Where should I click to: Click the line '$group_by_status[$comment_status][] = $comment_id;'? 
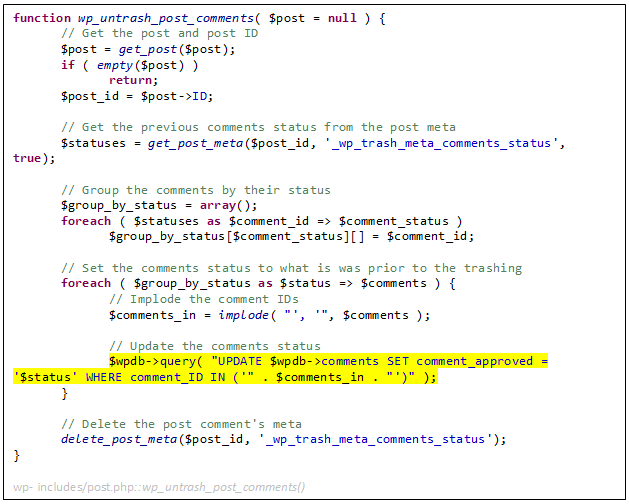(x=292, y=236)
